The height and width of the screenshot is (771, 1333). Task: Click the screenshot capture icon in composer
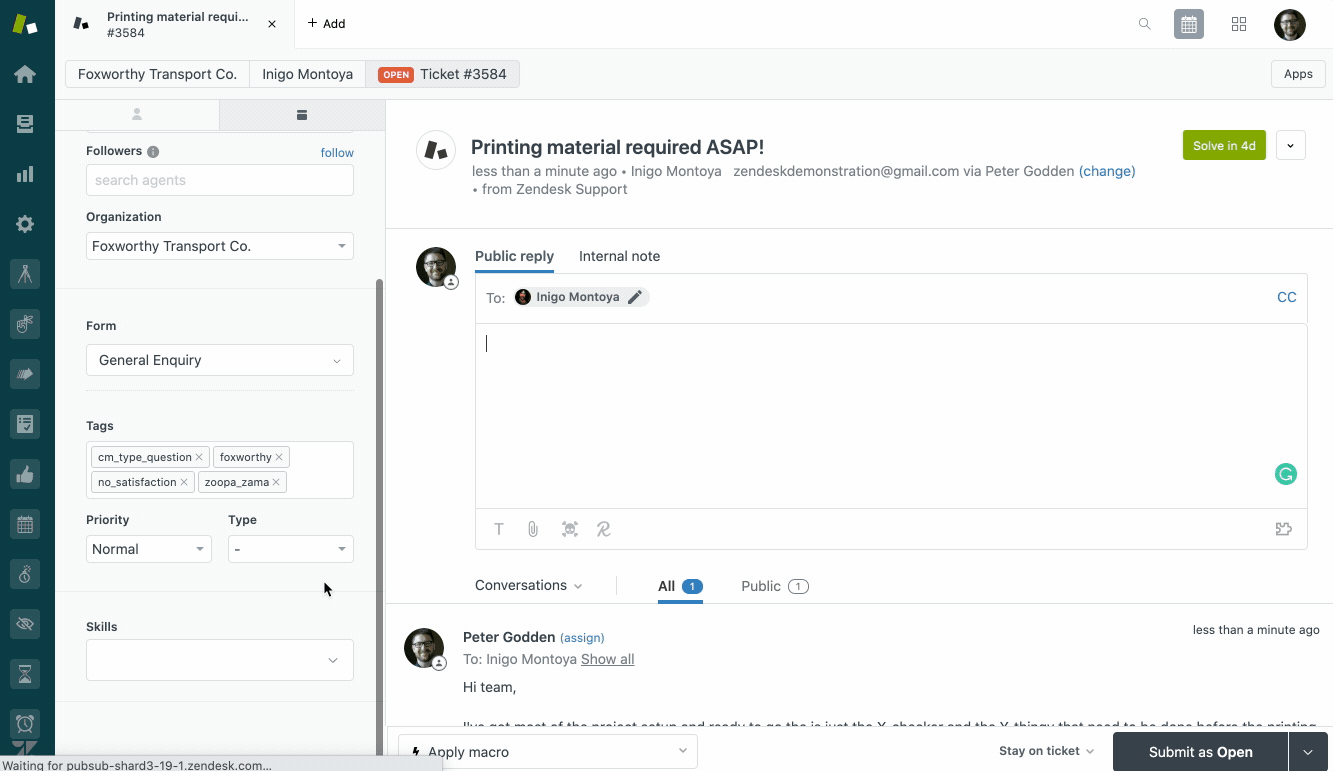tap(570, 529)
